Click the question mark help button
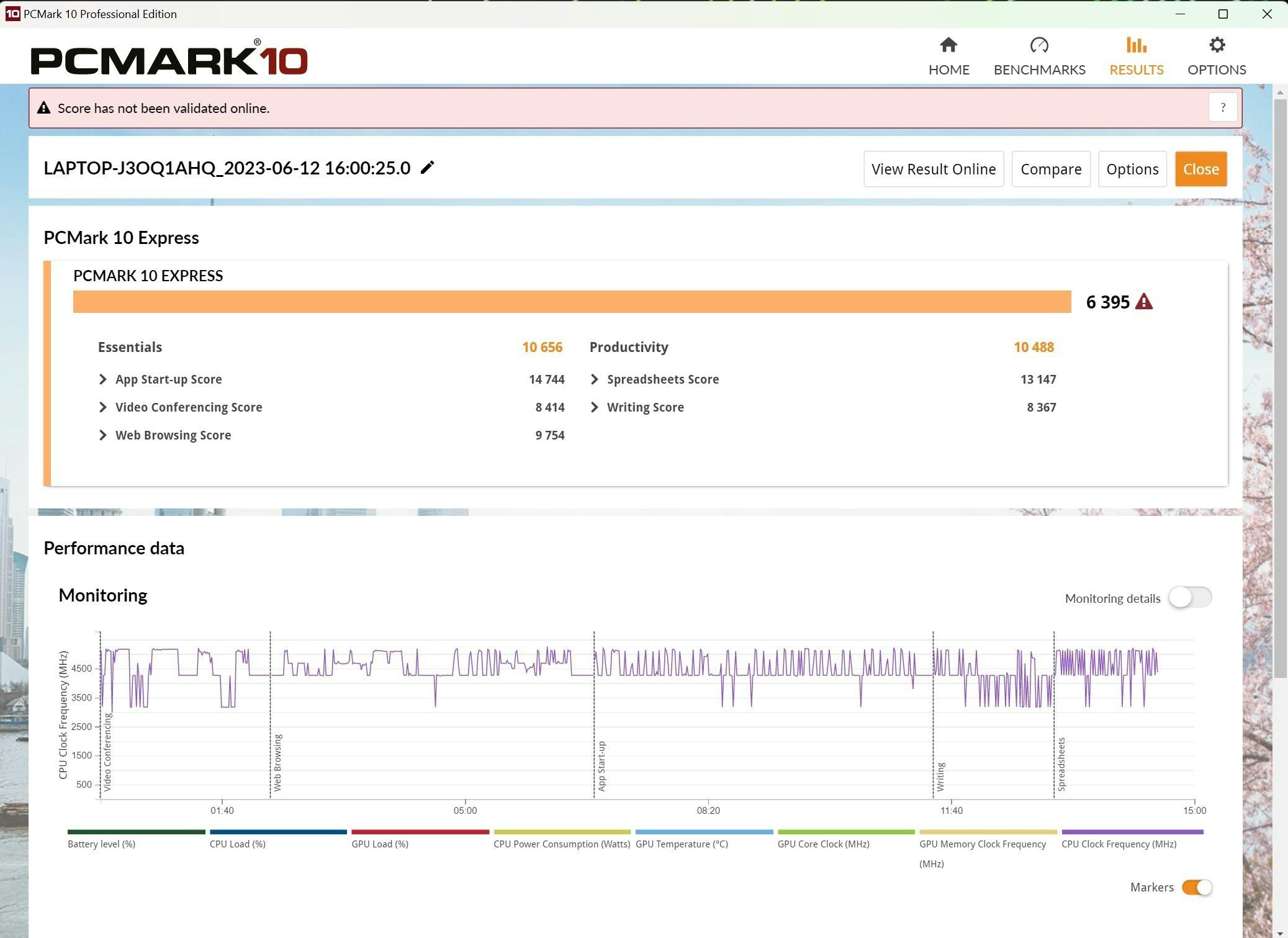Screen dimensions: 1288x938 point(1222,108)
